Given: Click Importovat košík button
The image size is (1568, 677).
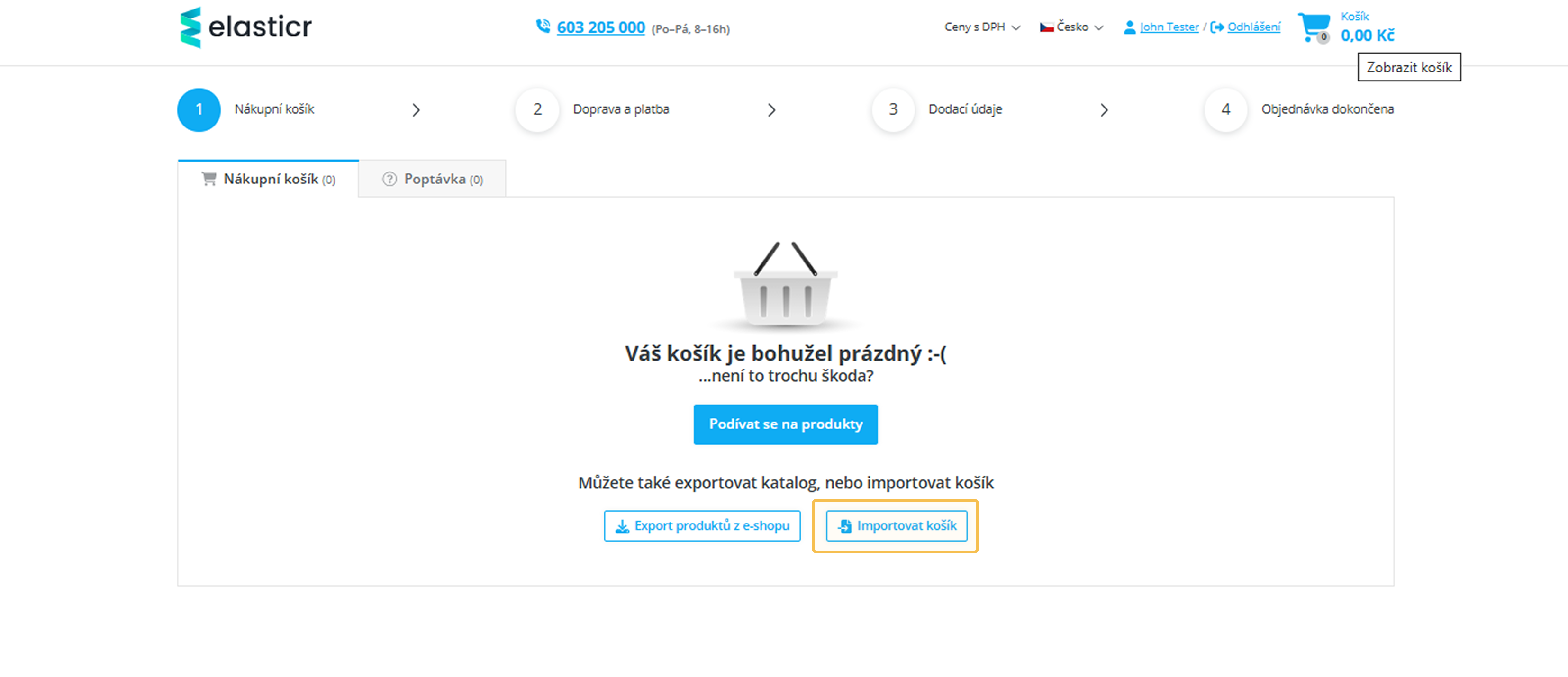Looking at the screenshot, I should pos(896,525).
